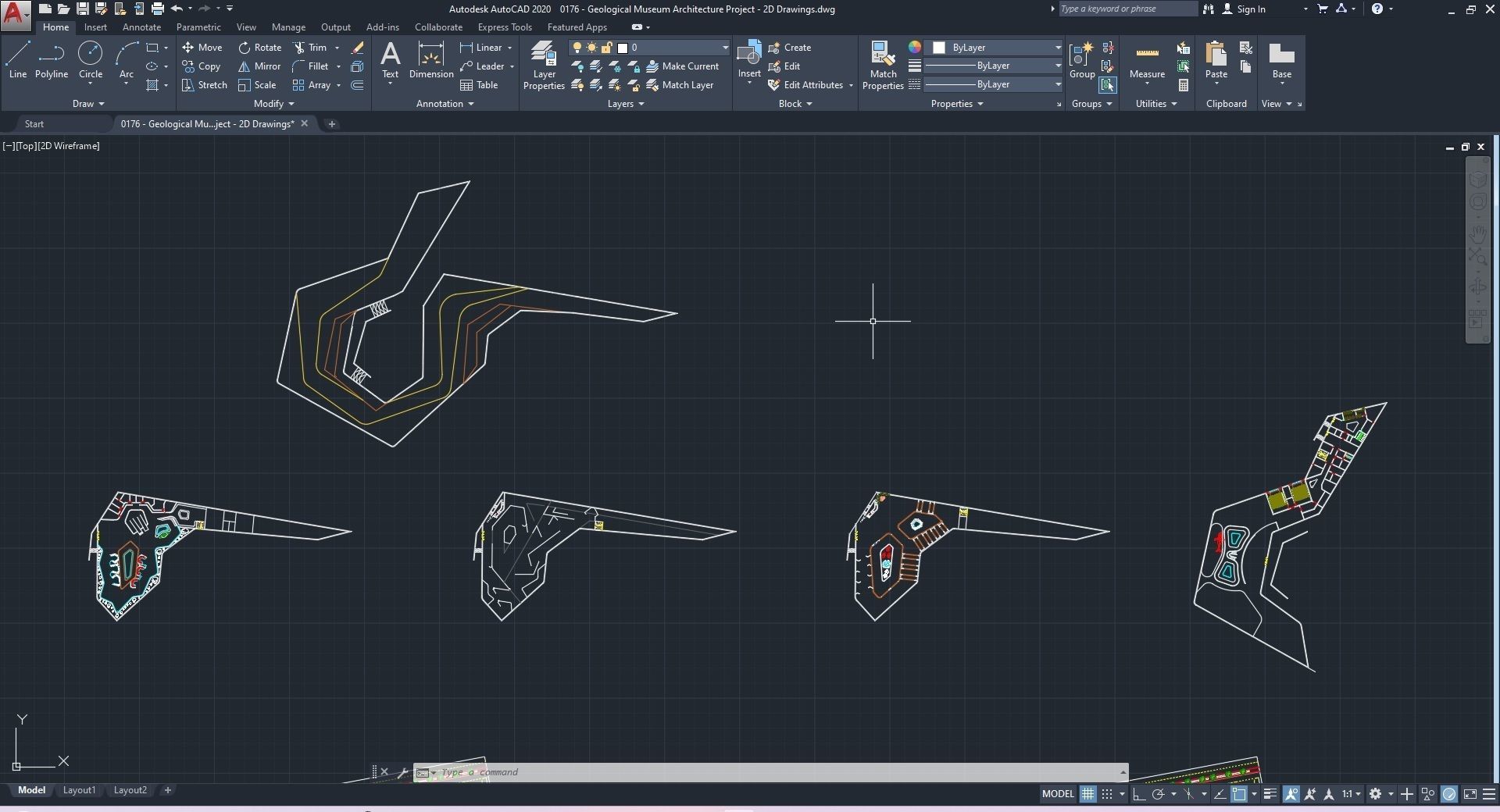The width and height of the screenshot is (1500, 812).
Task: Select the Line drawing tool
Action: 18,60
